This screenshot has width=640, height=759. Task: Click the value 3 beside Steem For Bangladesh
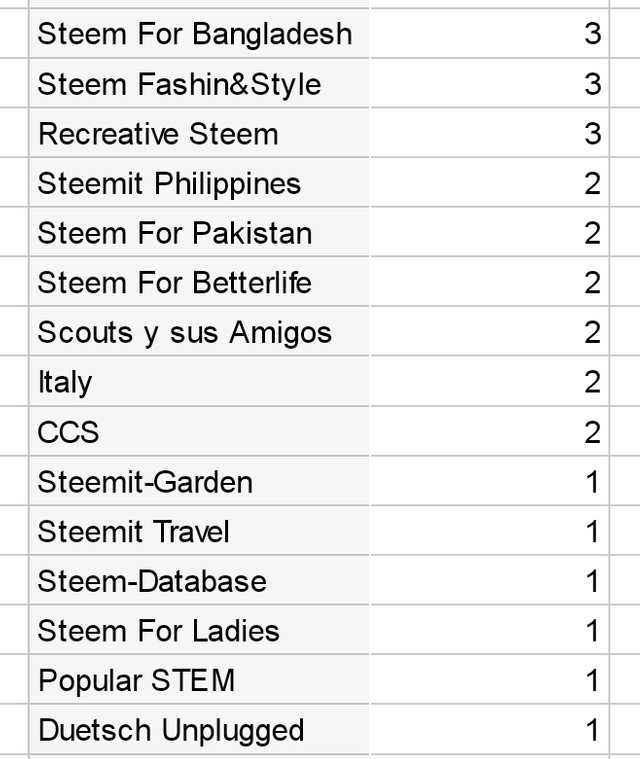point(593,33)
